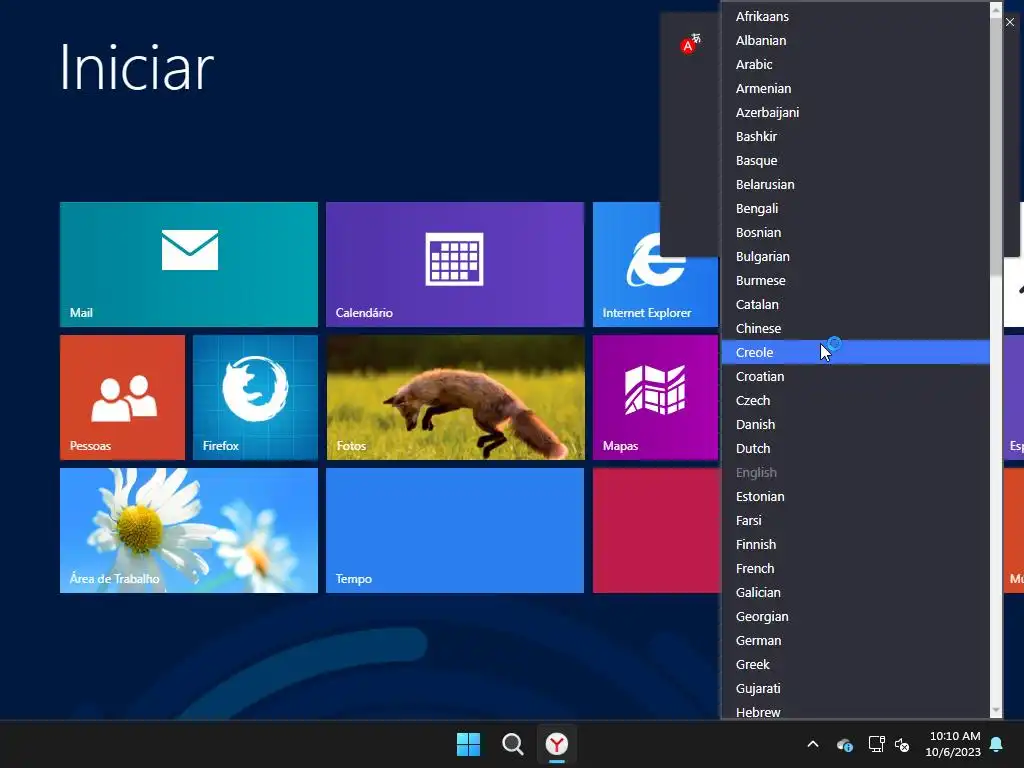Open the Fotos fox photo tile
The image size is (1024, 768).
(x=455, y=398)
